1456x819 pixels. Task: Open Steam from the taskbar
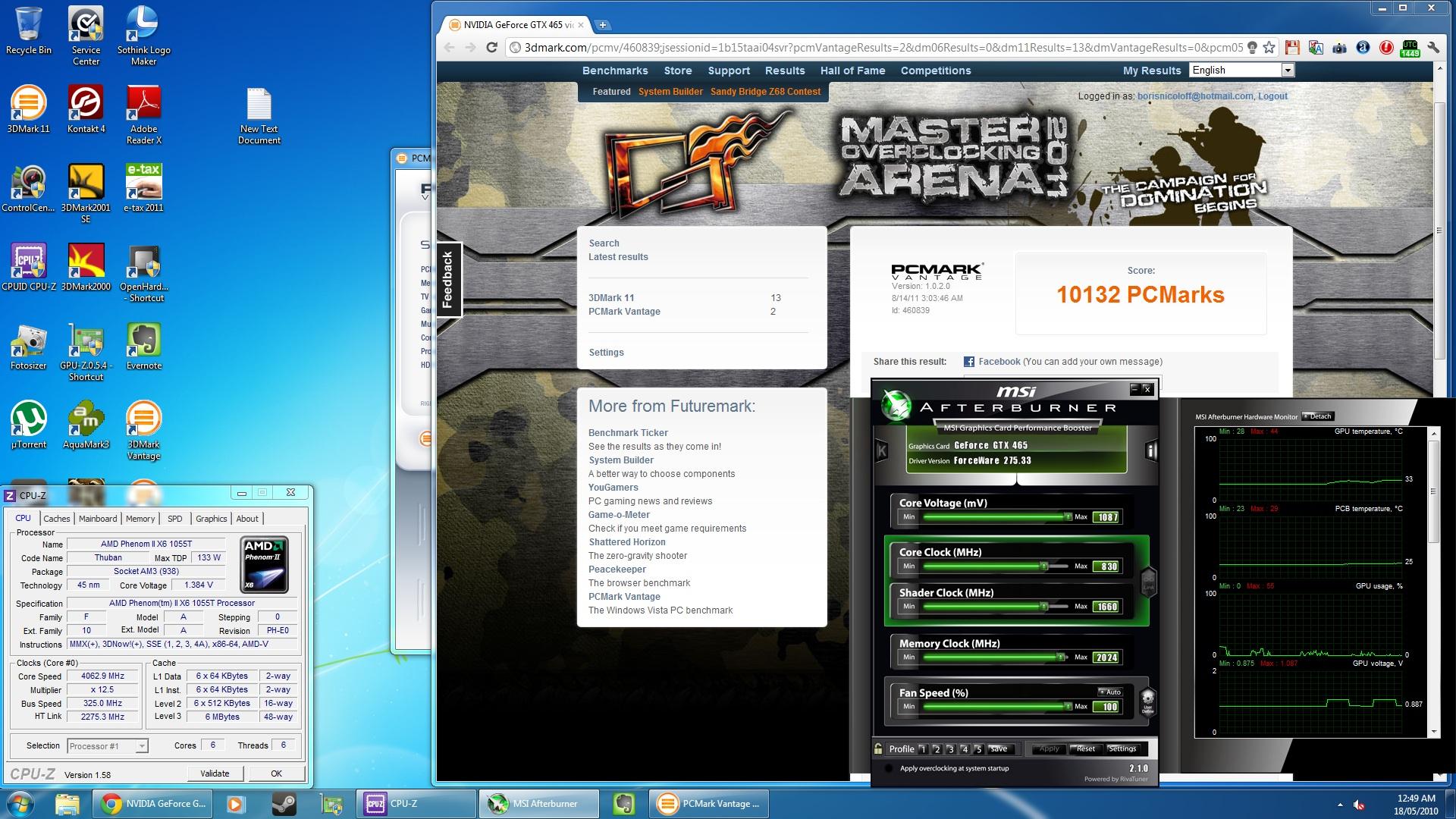pos(284,804)
